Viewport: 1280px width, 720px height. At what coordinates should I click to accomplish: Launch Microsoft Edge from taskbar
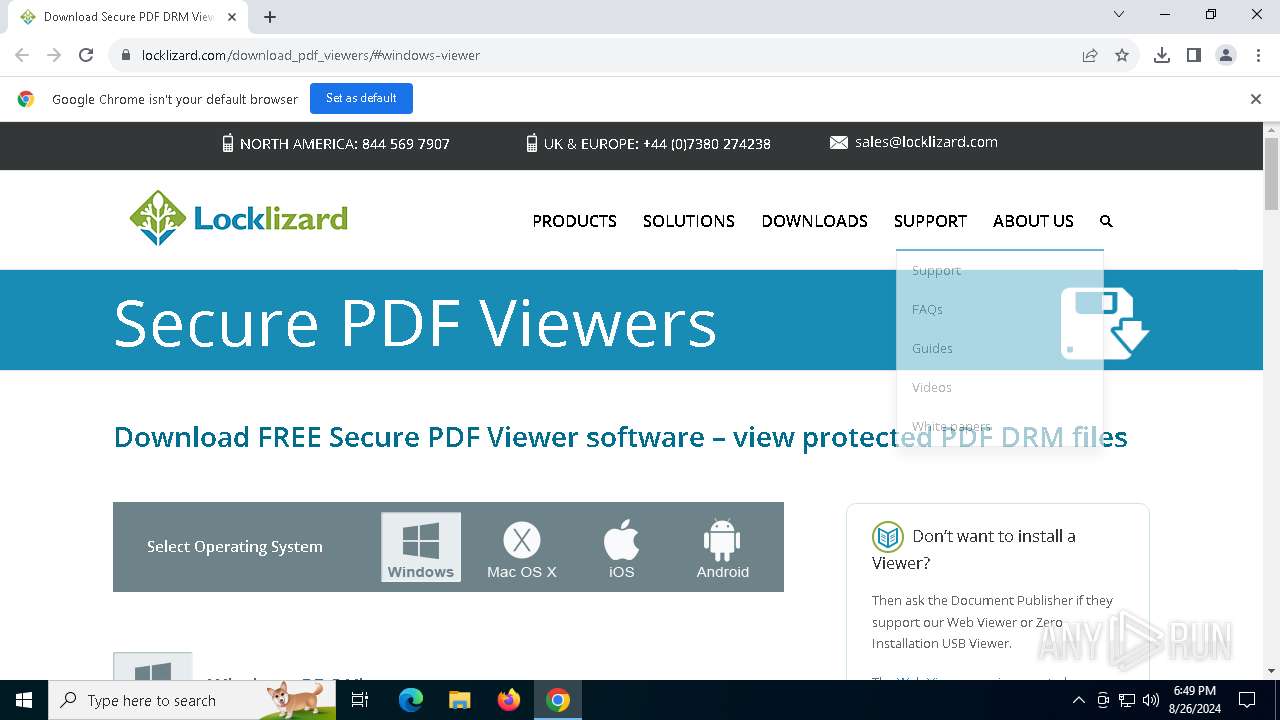coord(411,700)
